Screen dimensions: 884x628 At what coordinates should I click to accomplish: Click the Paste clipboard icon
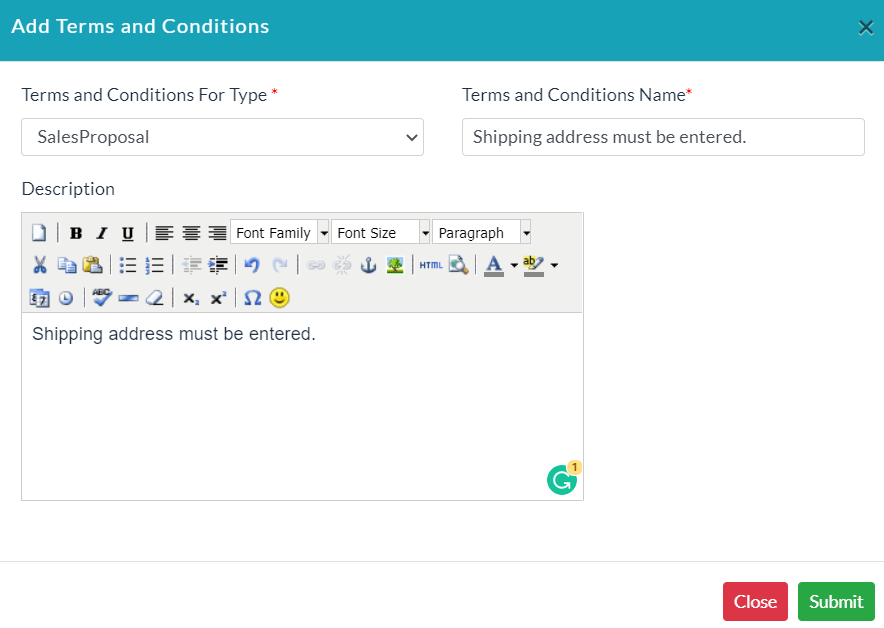pos(92,265)
